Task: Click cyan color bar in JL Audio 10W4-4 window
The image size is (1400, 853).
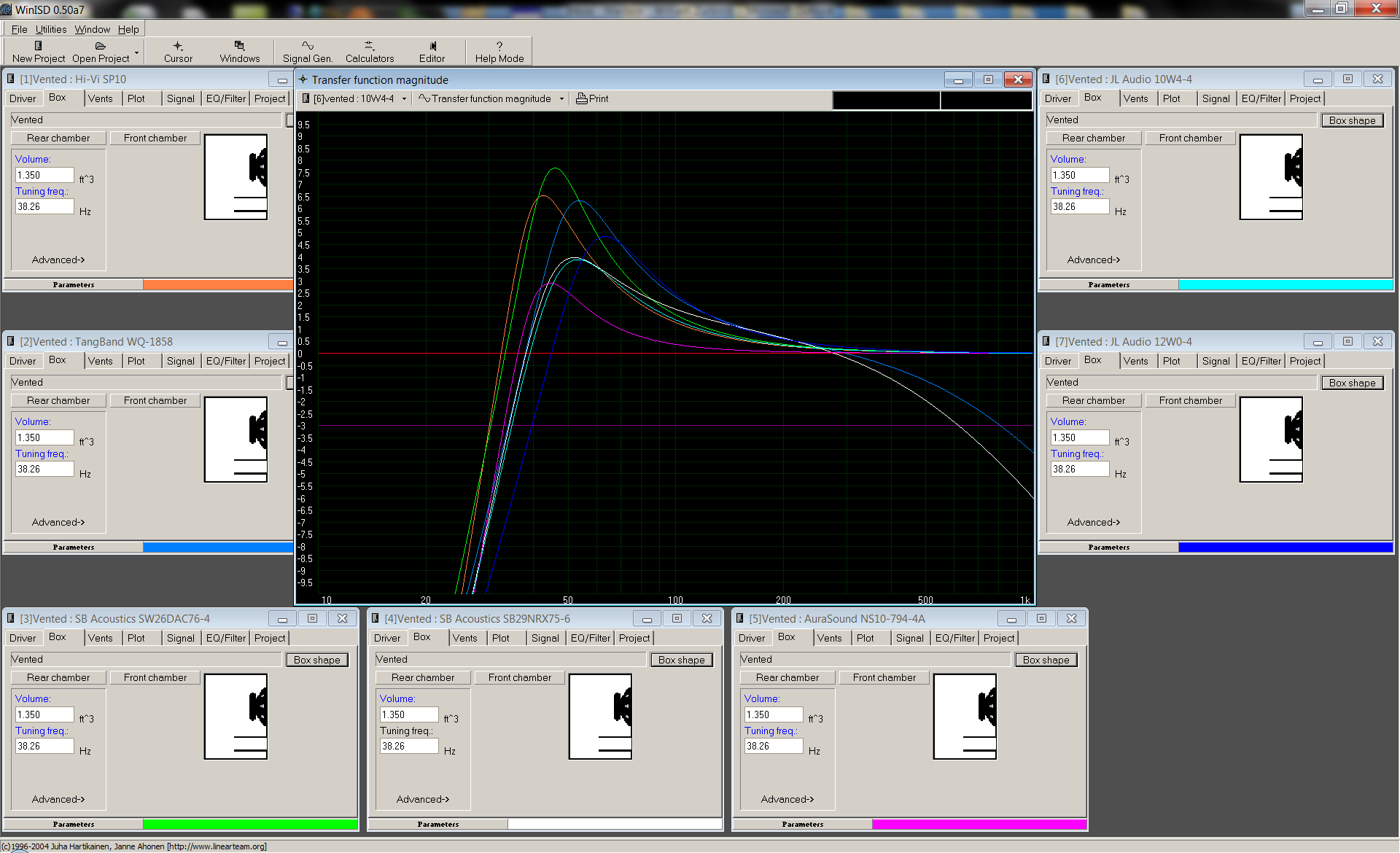Action: [x=1286, y=284]
